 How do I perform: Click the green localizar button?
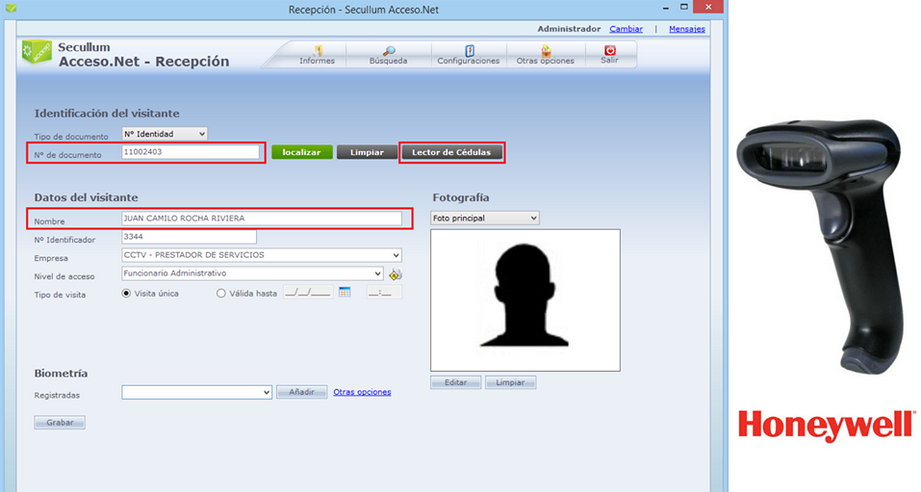pos(302,152)
